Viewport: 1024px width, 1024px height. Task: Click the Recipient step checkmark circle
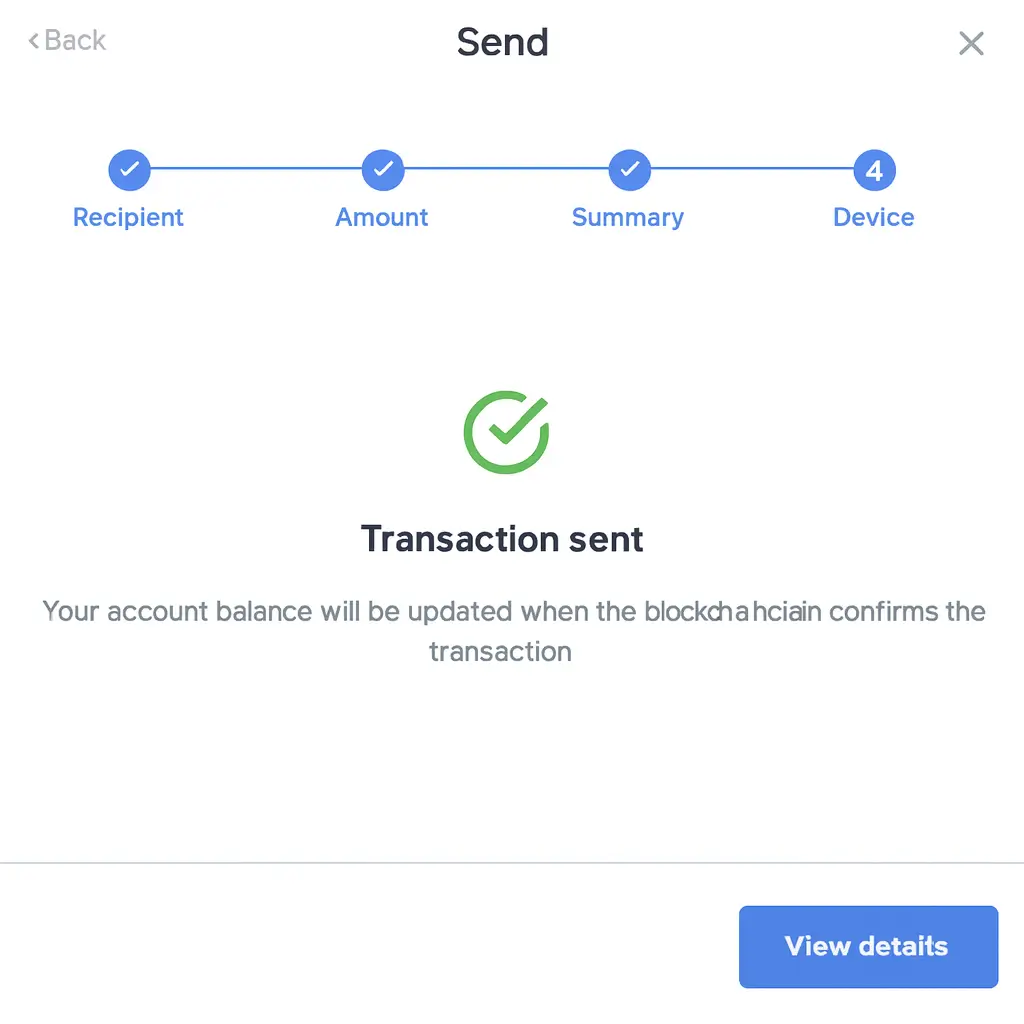tap(129, 170)
